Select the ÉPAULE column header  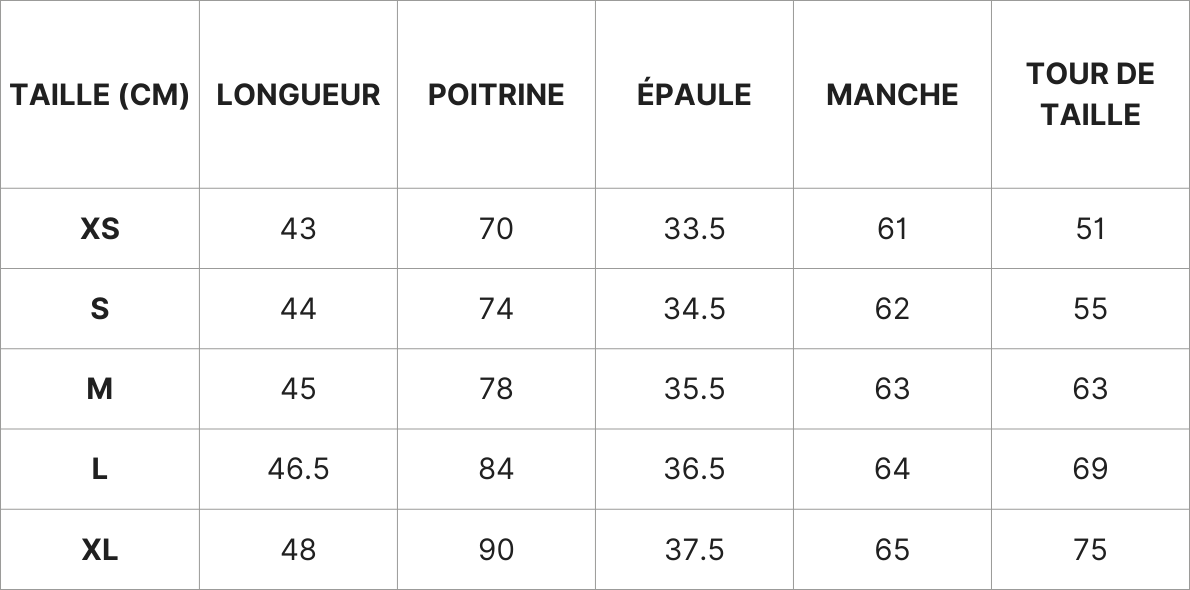tap(694, 95)
